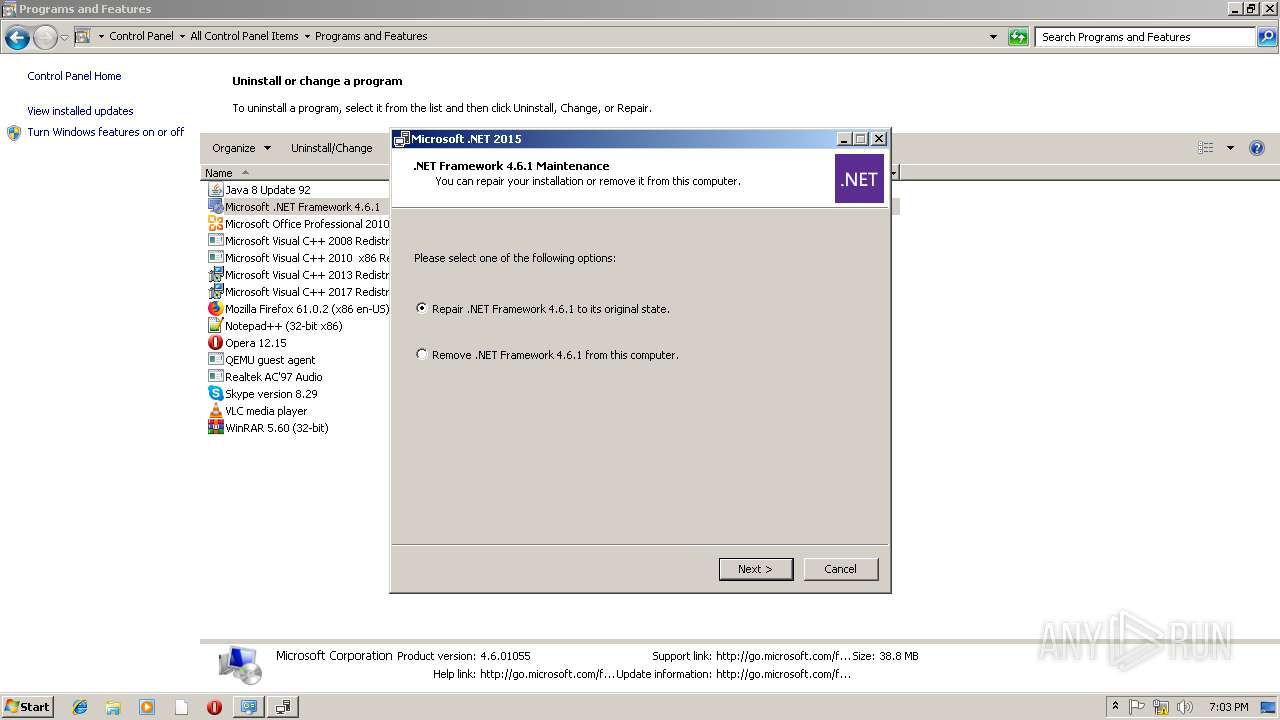The height and width of the screenshot is (720, 1280).
Task: Open View installed updates link
Action: [80, 111]
